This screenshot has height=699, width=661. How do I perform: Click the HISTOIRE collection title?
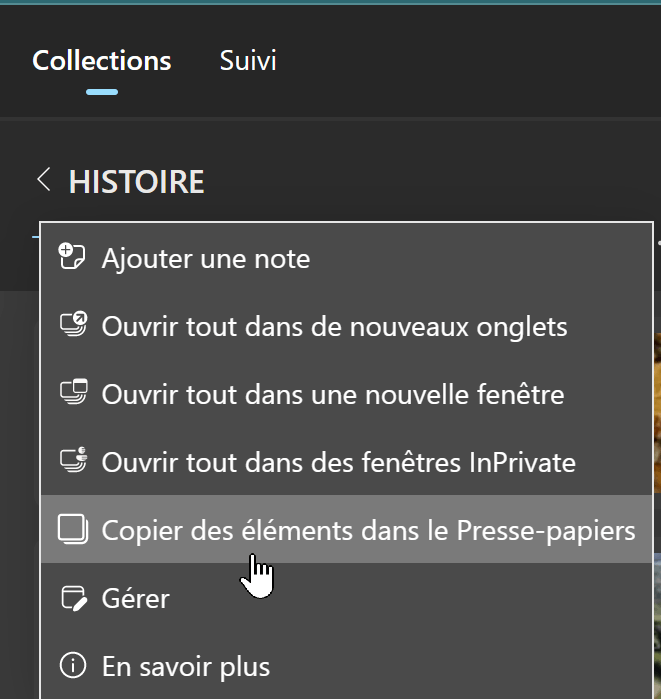tap(136, 182)
